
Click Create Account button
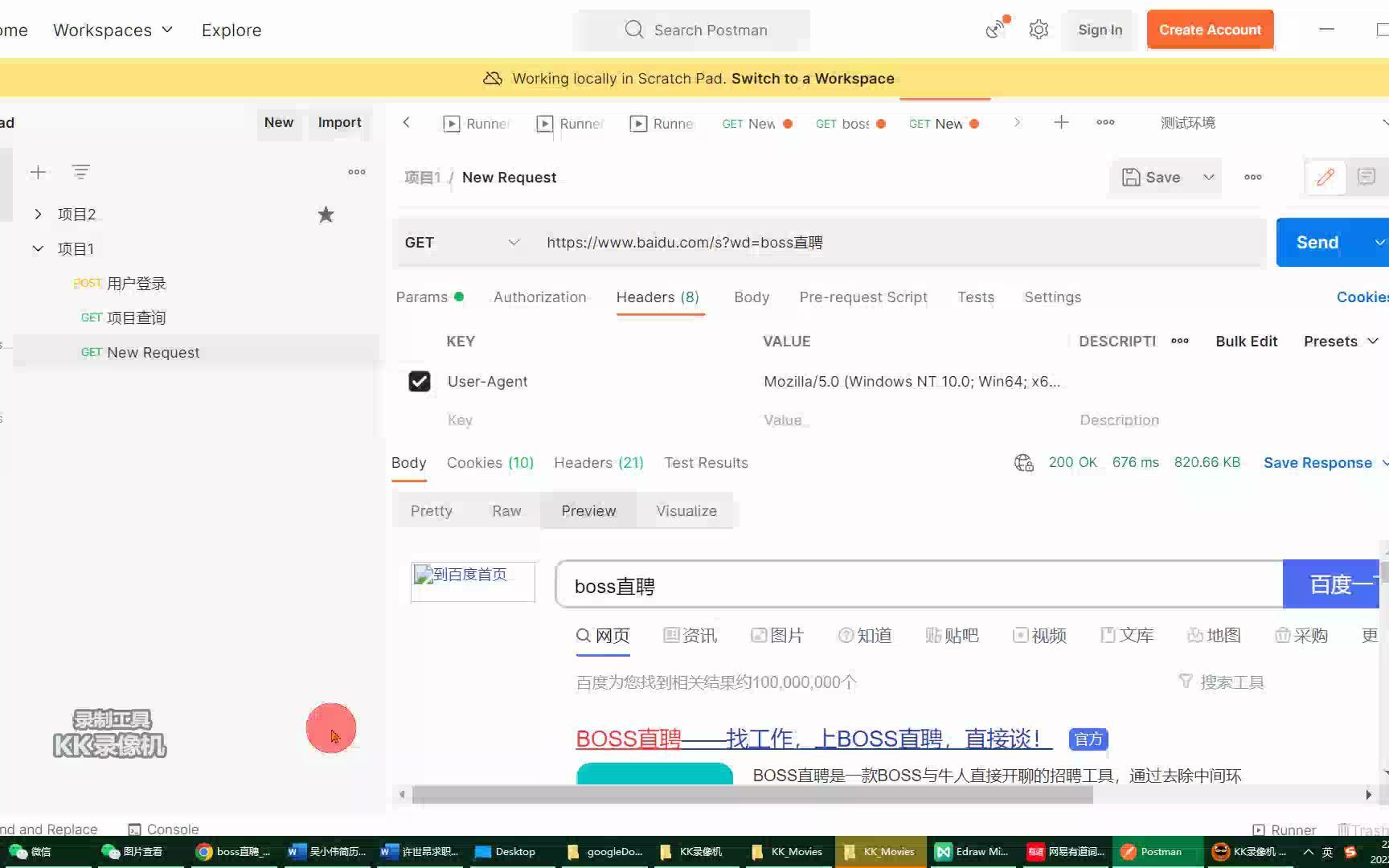1210,30
